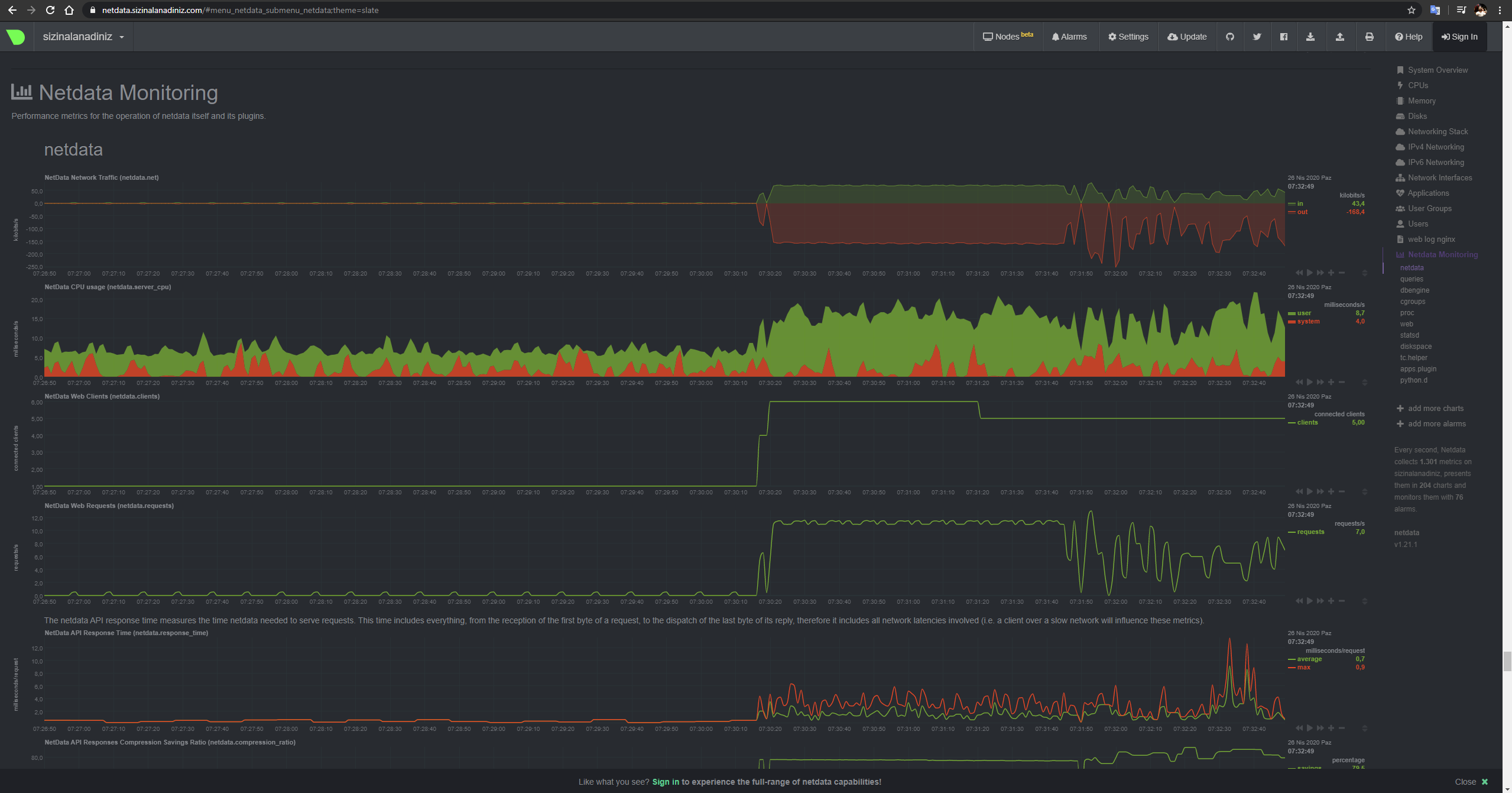Toggle the 'out' dimension of network traffic
This screenshot has height=793, width=1512.
(1302, 212)
